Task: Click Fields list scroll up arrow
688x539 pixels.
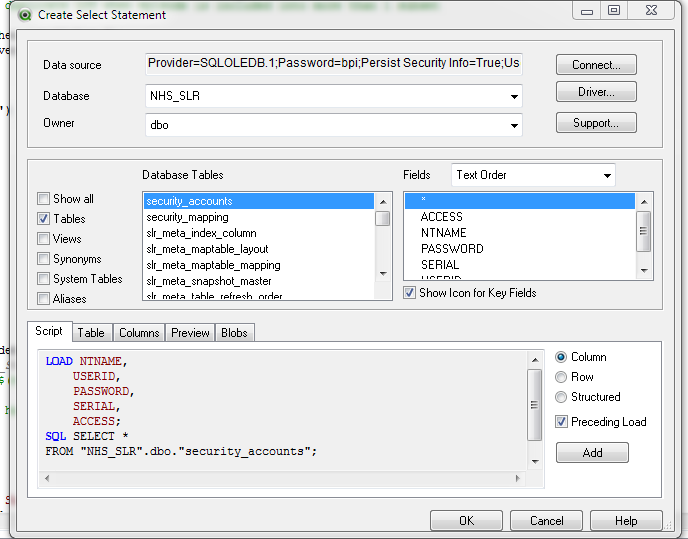Action: pyautogui.click(x=644, y=202)
